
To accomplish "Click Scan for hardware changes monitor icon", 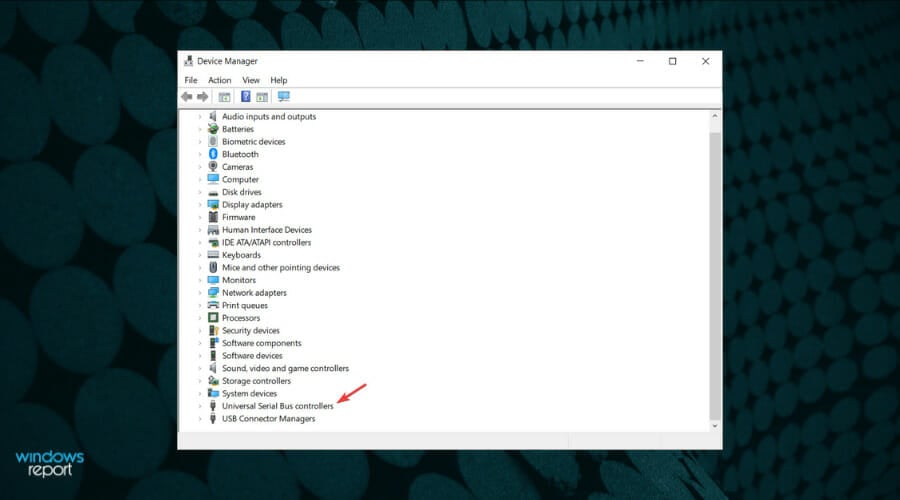I will (x=284, y=96).
